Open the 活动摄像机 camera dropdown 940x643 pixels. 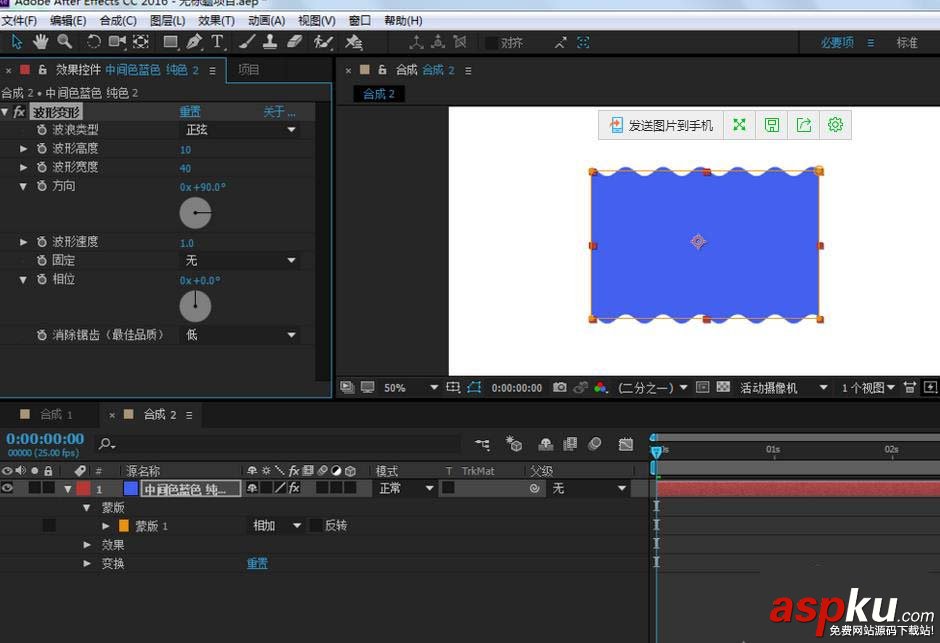tap(784, 388)
